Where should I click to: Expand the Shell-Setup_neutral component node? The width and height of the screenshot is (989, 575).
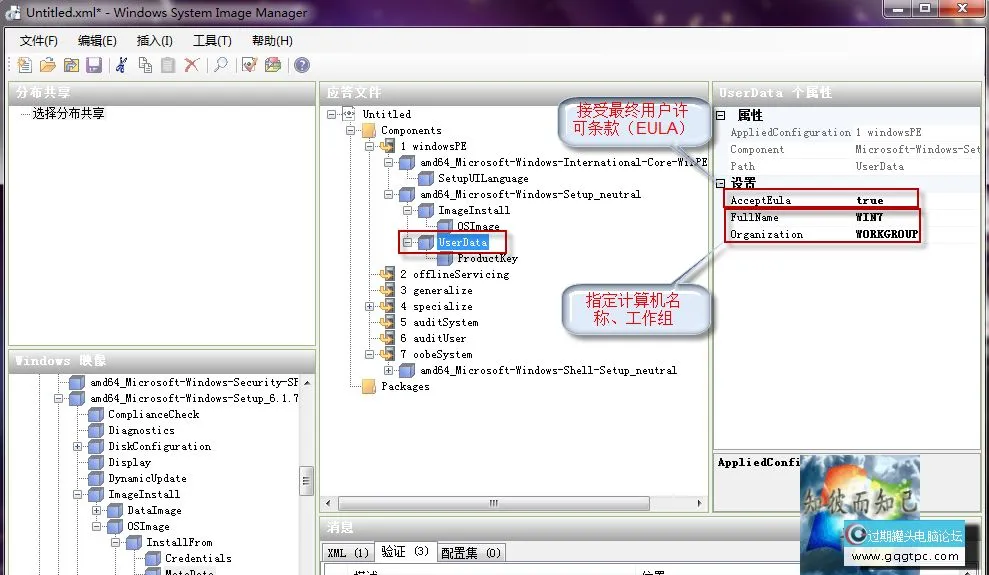(389, 370)
